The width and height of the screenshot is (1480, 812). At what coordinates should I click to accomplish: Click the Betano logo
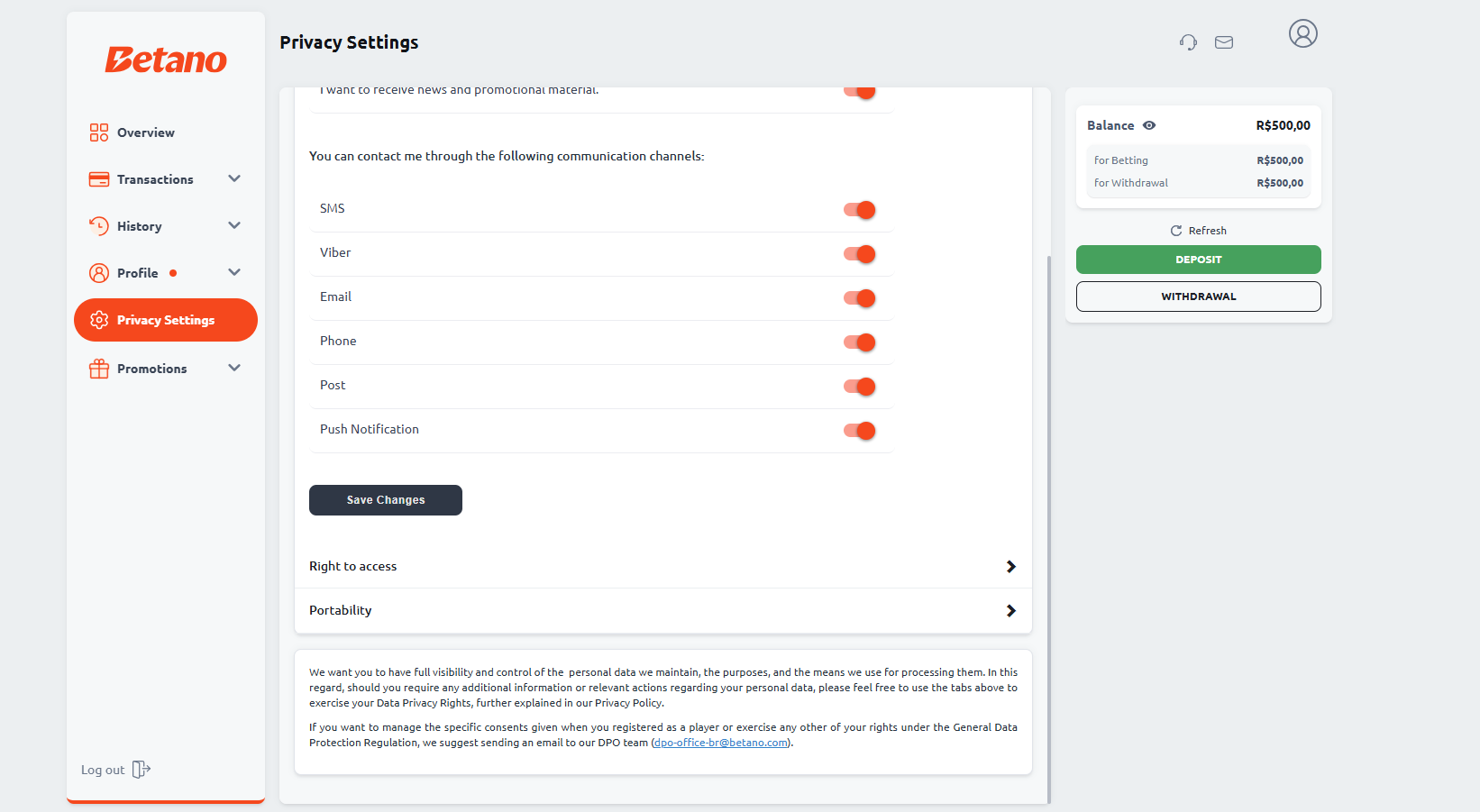[166, 59]
